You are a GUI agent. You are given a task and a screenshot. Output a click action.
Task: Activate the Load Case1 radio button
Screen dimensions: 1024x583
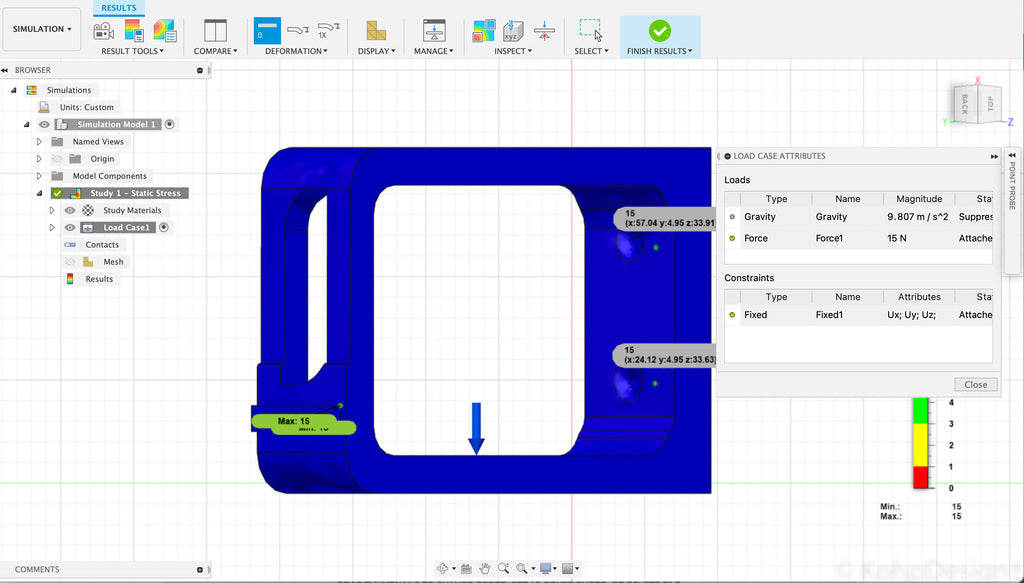pyautogui.click(x=164, y=228)
